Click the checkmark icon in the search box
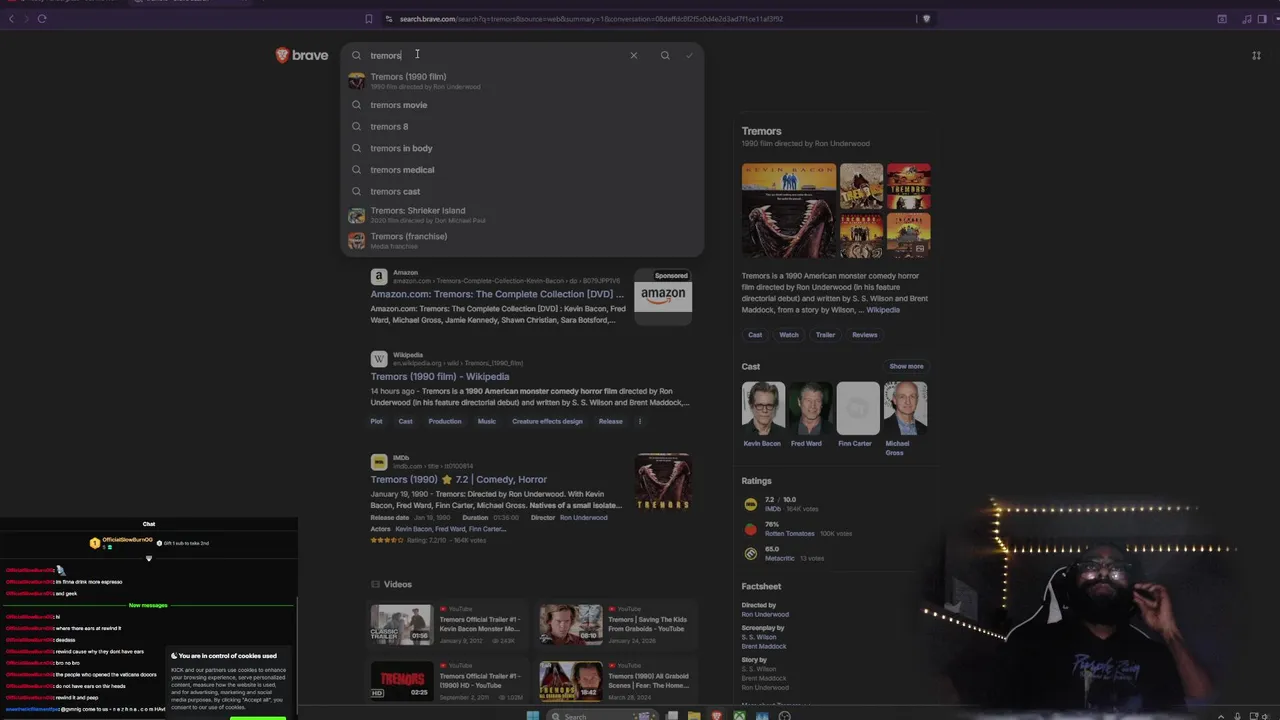The height and width of the screenshot is (720, 1280). click(x=689, y=55)
